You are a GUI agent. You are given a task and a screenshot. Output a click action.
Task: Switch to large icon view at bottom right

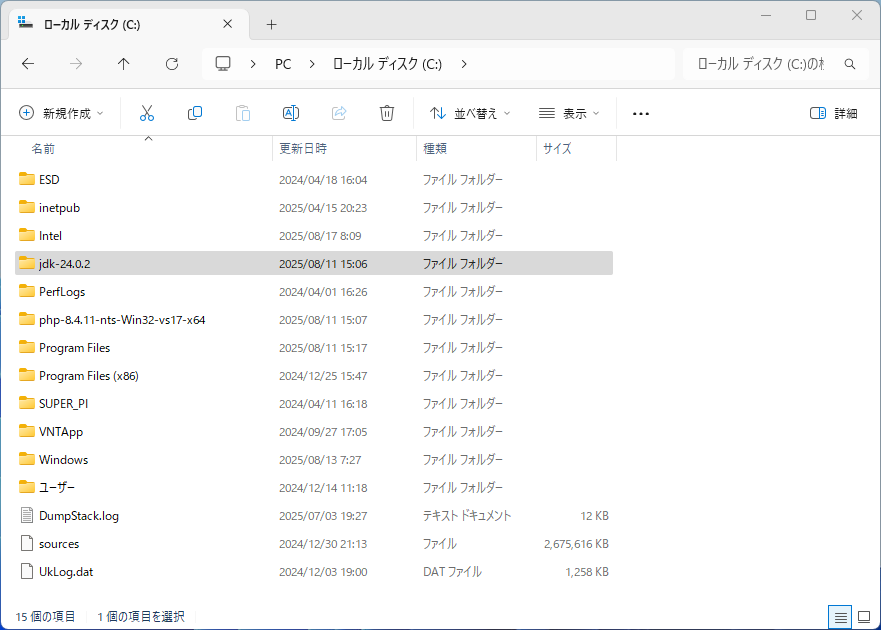click(x=863, y=617)
